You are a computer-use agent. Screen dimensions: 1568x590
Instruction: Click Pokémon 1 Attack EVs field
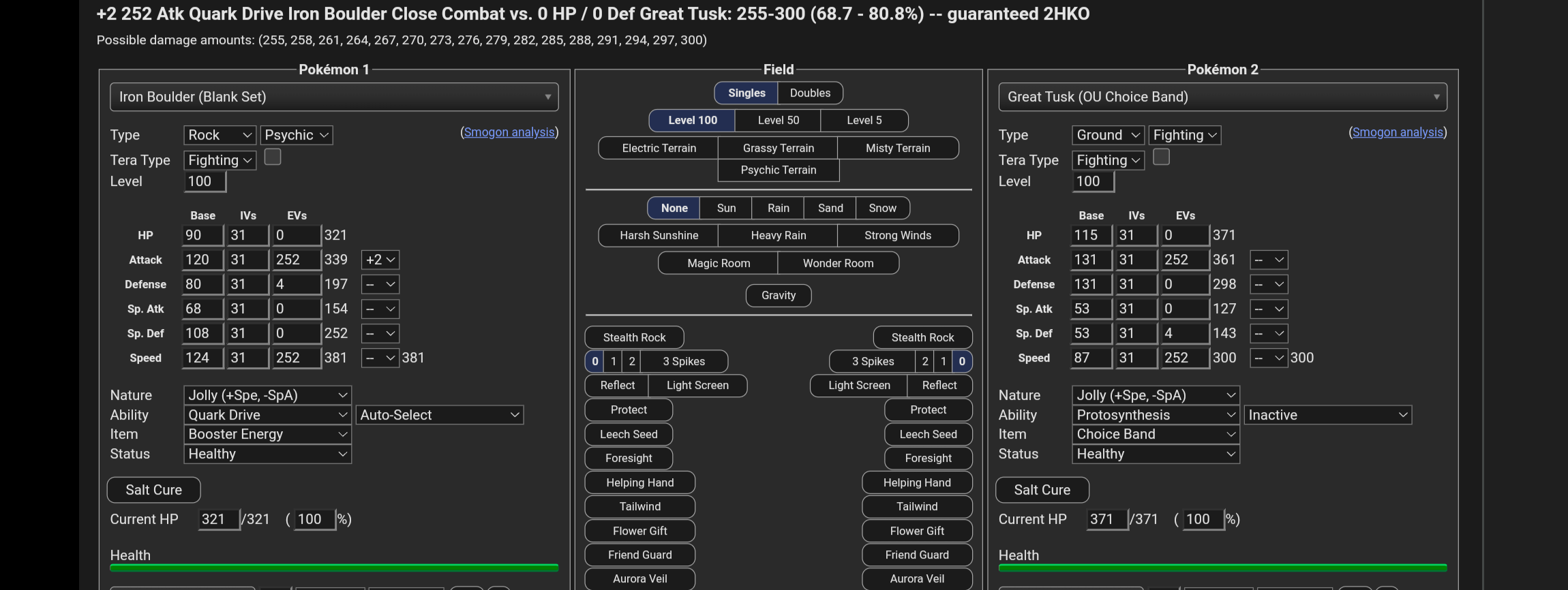point(297,260)
